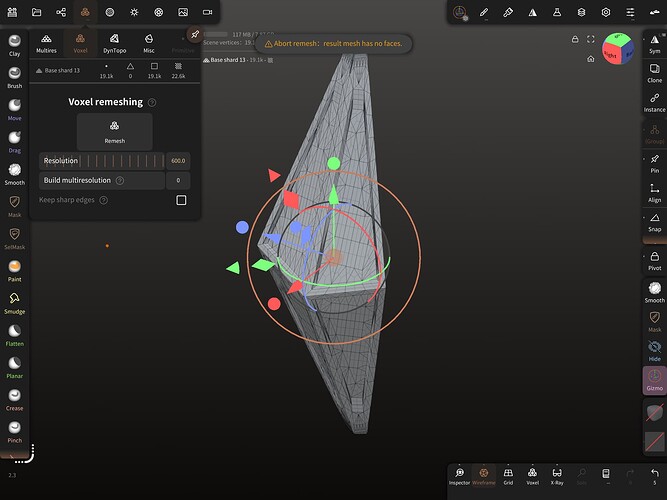The width and height of the screenshot is (667, 500).
Task: Toggle Keep sharp edges checkbox
Action: coord(181,200)
